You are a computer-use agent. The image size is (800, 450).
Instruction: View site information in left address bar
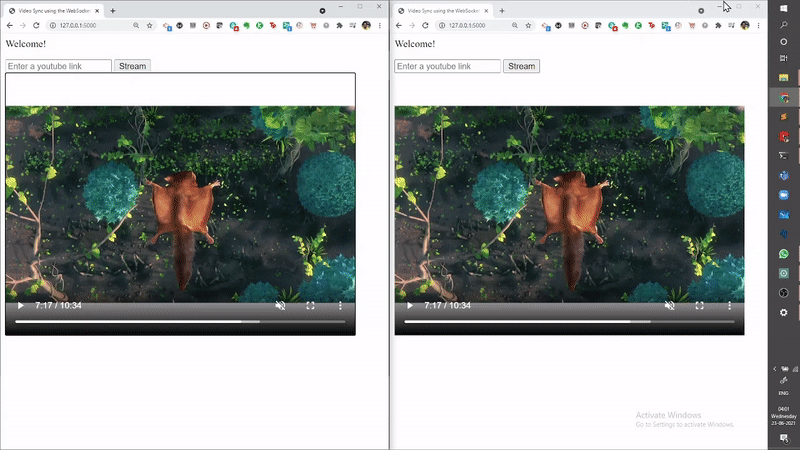click(x=53, y=26)
